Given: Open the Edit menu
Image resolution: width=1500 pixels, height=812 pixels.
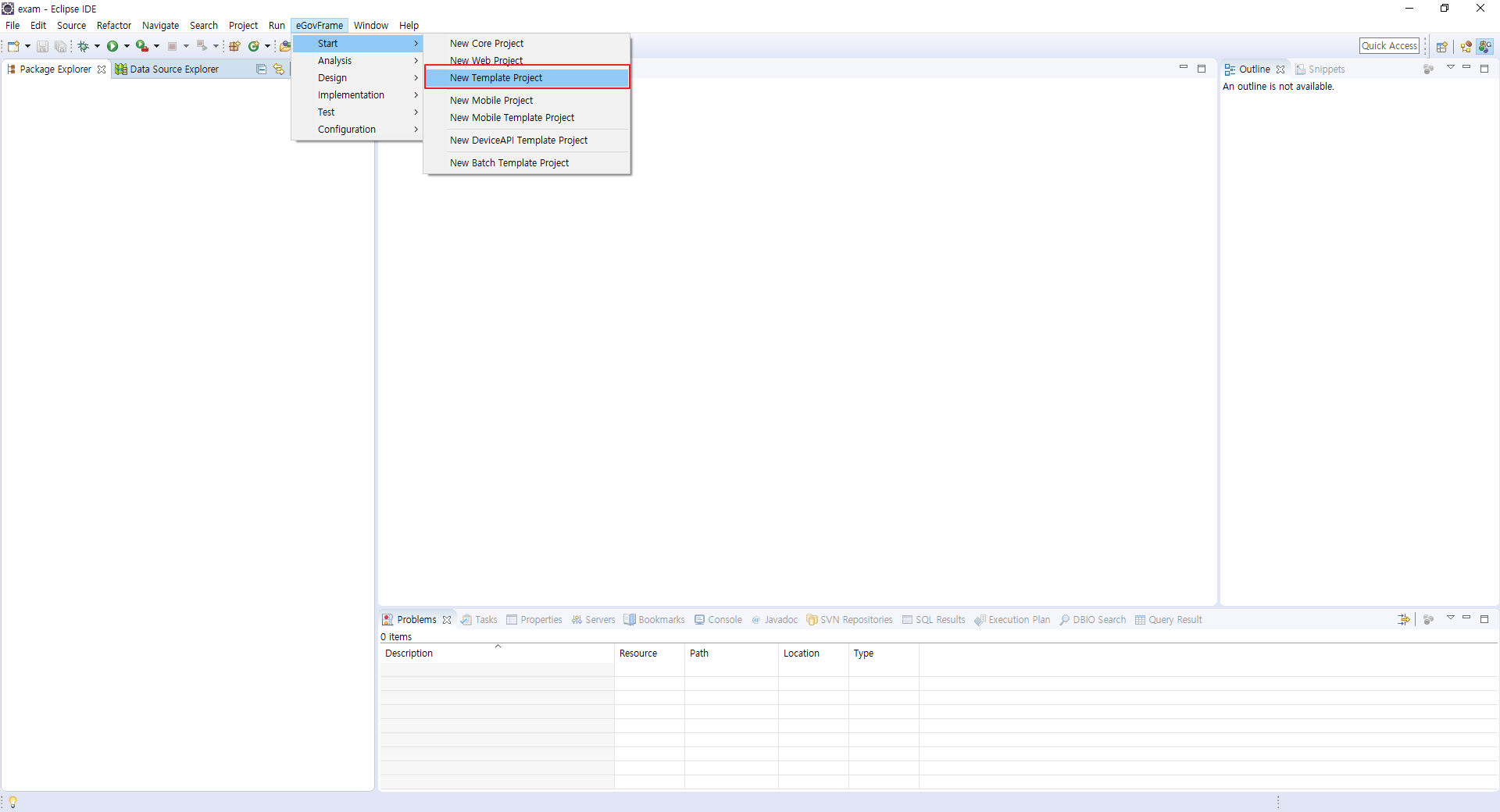Looking at the screenshot, I should [38, 26].
